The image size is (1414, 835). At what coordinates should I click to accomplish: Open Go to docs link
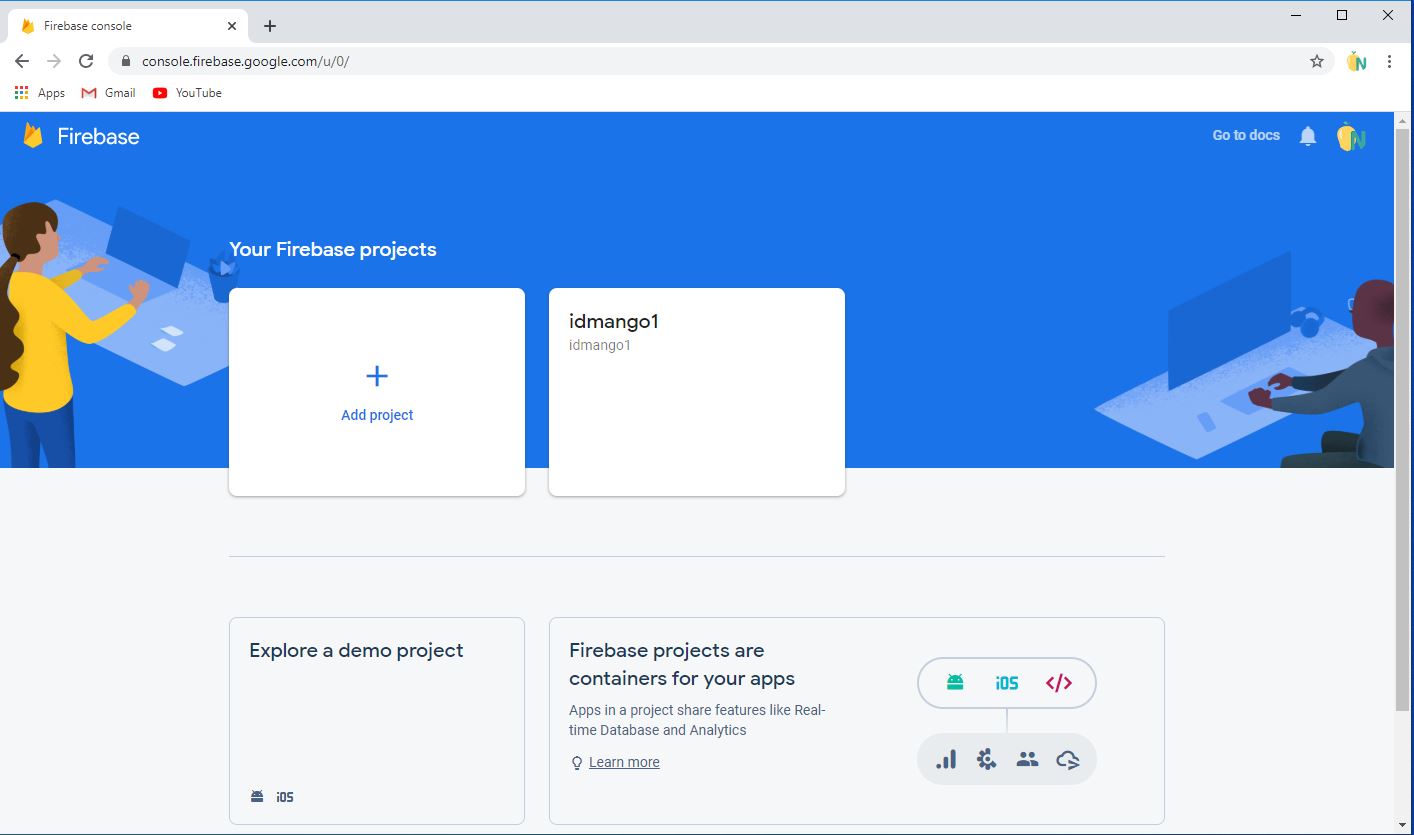click(x=1246, y=135)
